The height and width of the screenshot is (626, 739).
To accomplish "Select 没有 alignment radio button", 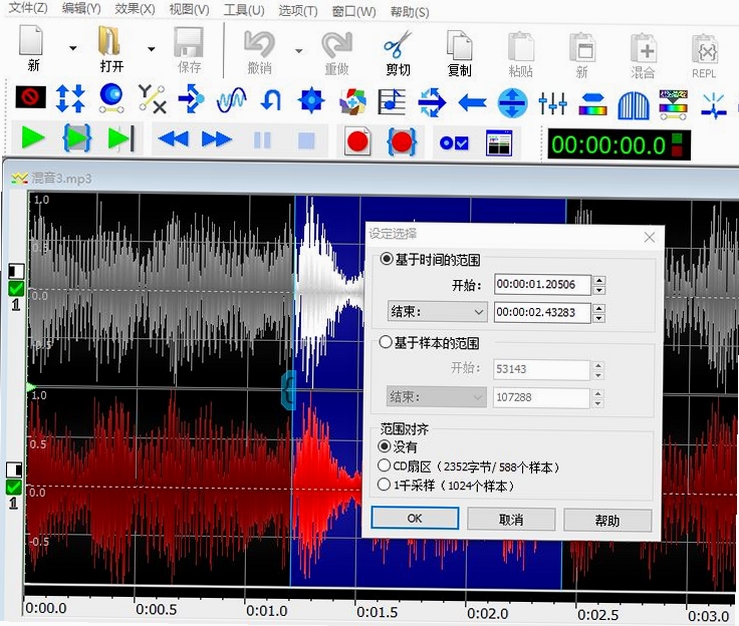I will [384, 446].
